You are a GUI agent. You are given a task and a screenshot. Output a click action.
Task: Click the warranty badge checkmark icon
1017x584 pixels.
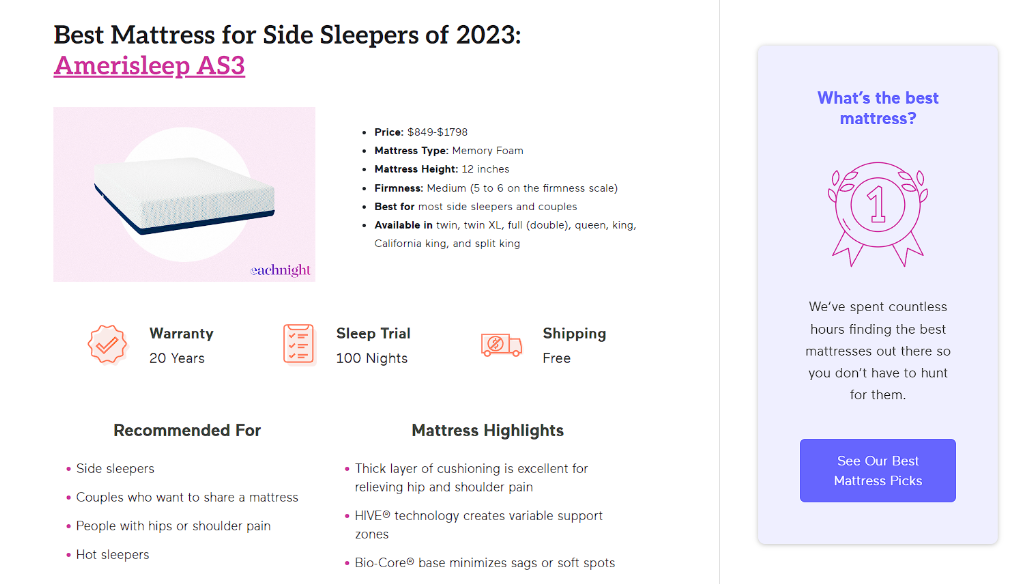click(x=107, y=344)
